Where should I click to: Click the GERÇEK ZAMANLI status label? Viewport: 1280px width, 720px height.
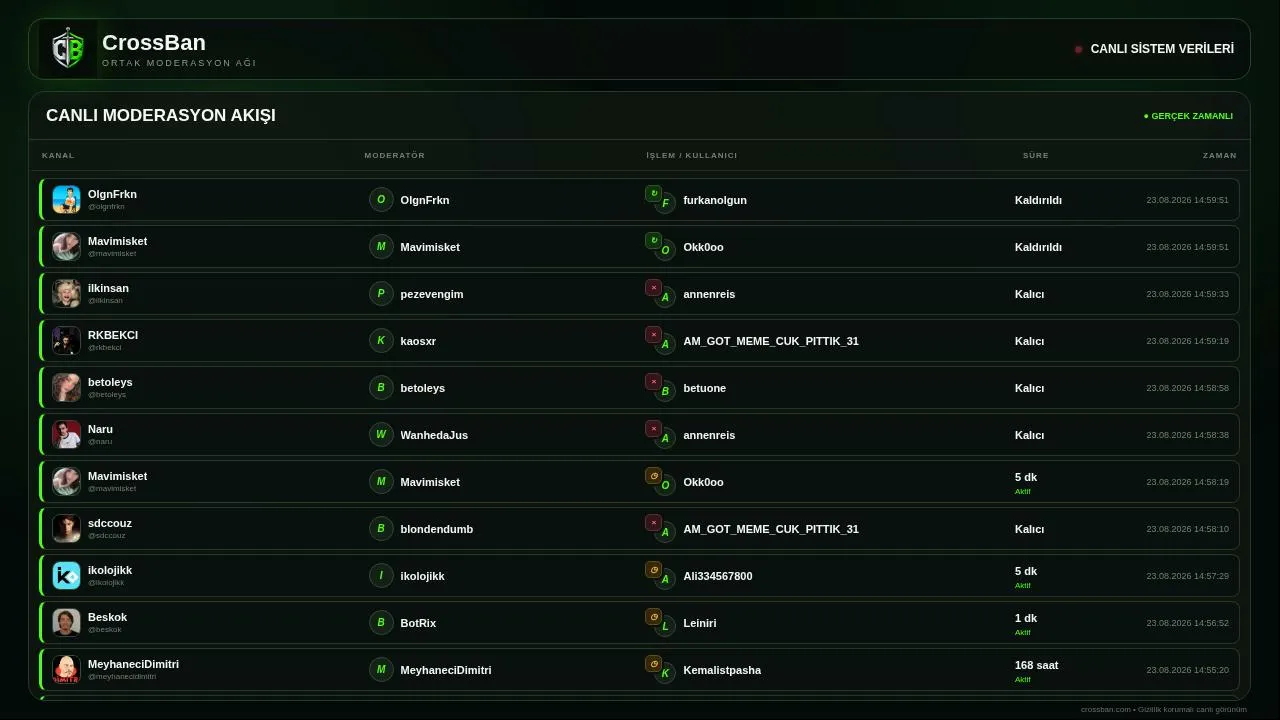(1188, 116)
